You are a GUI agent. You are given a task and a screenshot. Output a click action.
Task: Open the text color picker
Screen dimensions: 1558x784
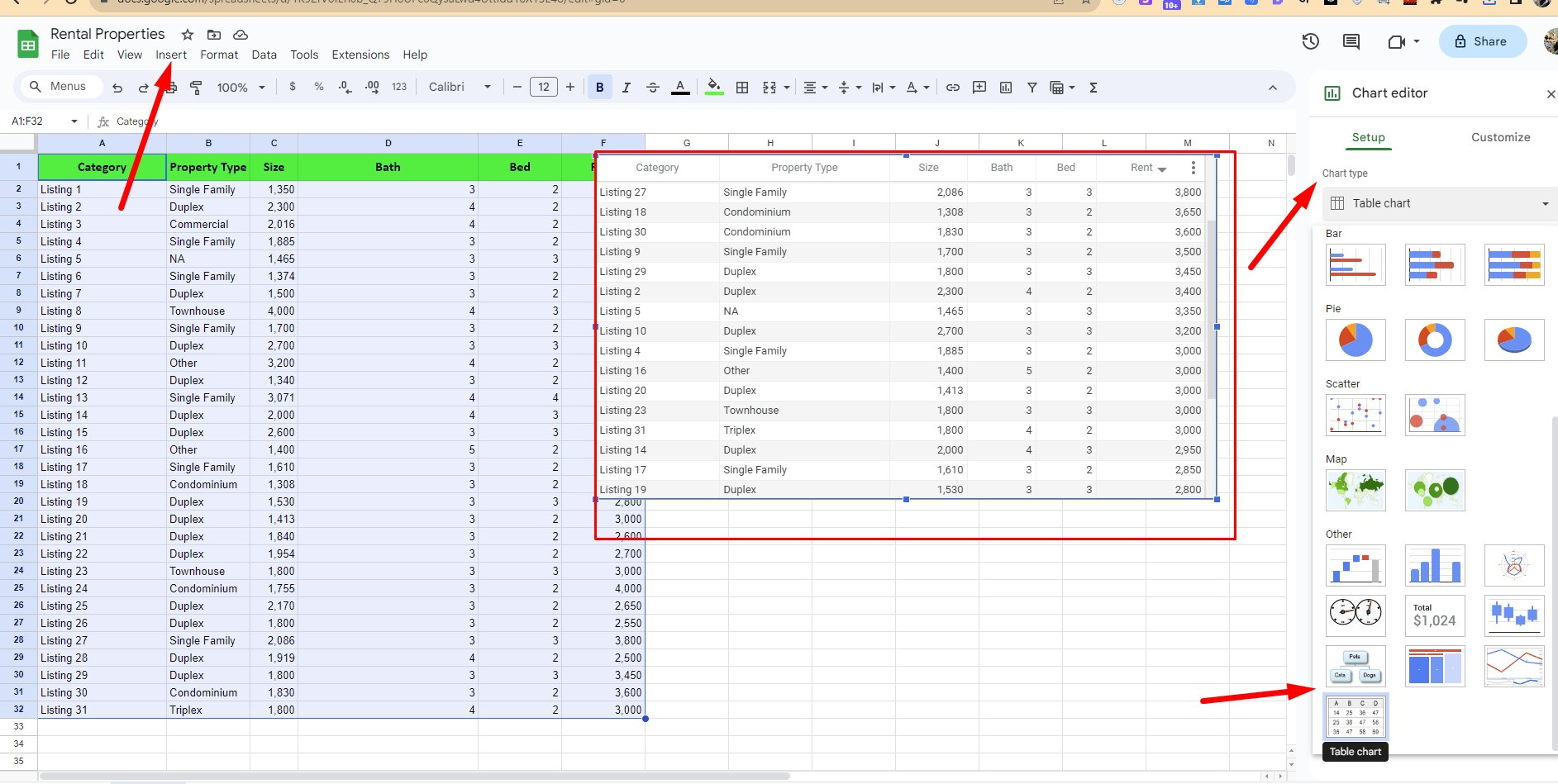point(680,87)
